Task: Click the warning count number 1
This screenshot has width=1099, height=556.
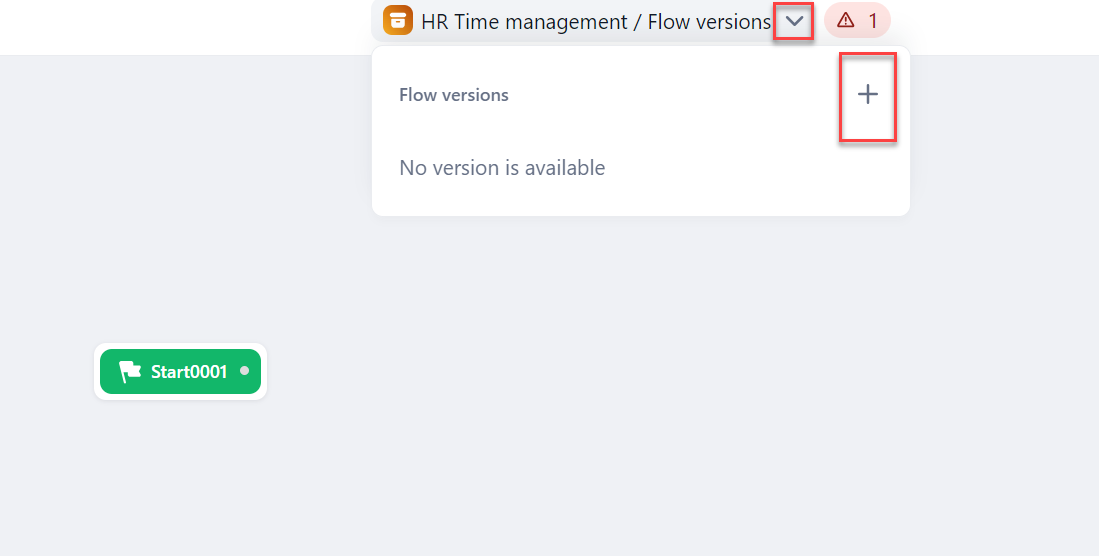Action: (873, 20)
